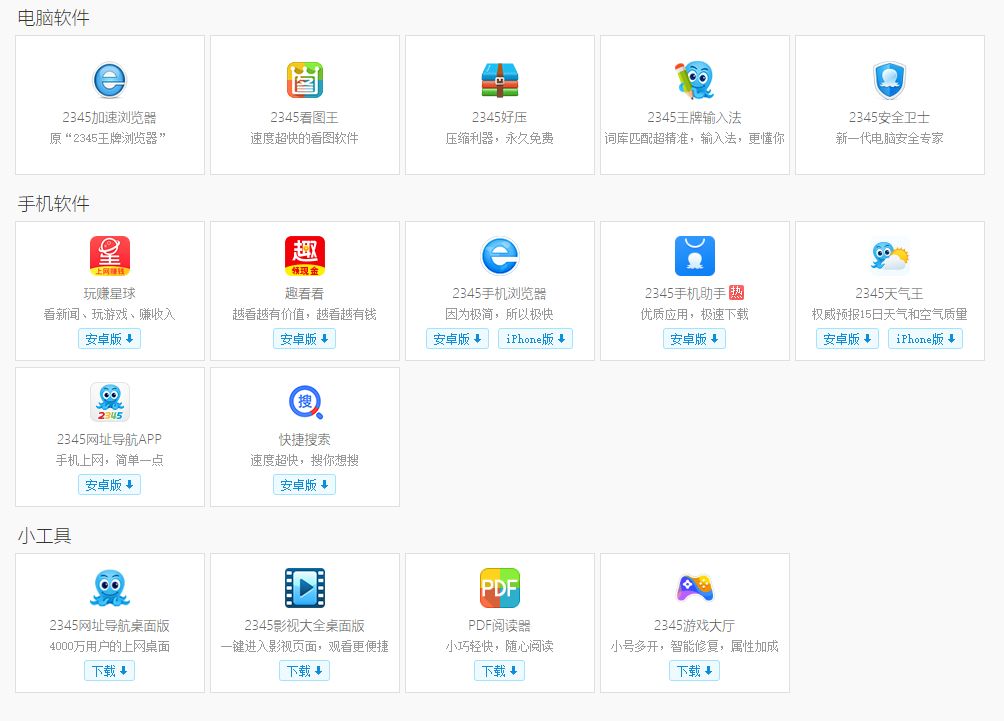
Task: Download 趣看看 安卓版
Action: pyautogui.click(x=305, y=339)
